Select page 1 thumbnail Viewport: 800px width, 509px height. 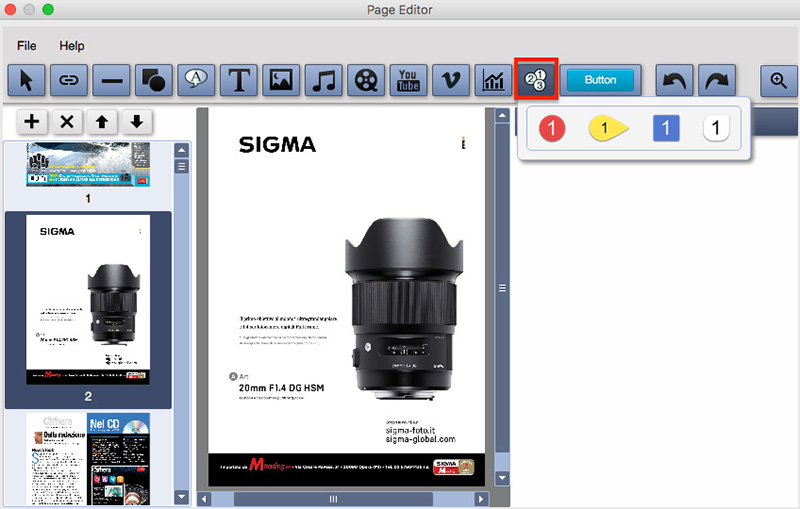point(88,164)
